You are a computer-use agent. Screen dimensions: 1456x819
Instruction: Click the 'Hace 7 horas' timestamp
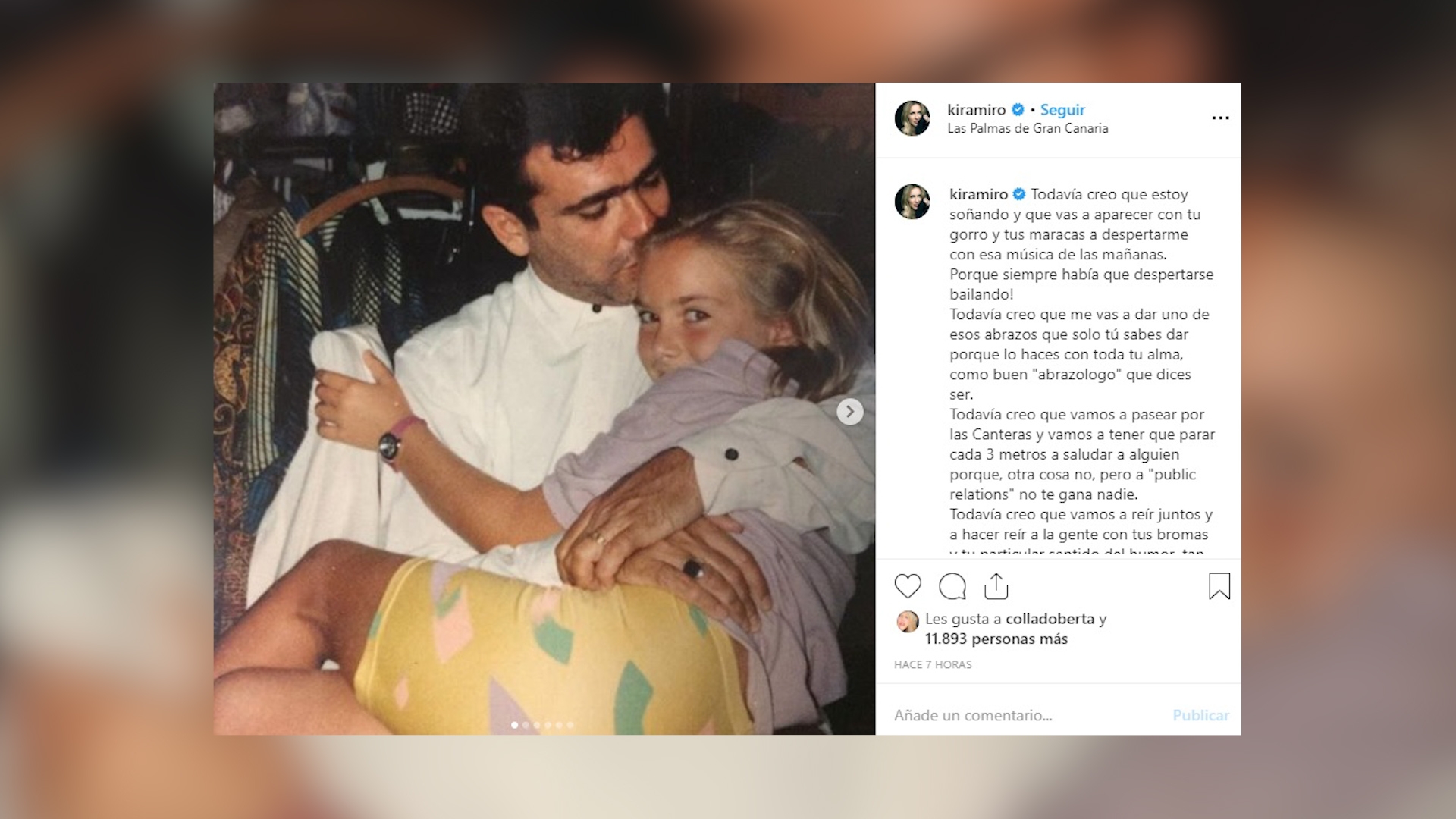point(933,664)
